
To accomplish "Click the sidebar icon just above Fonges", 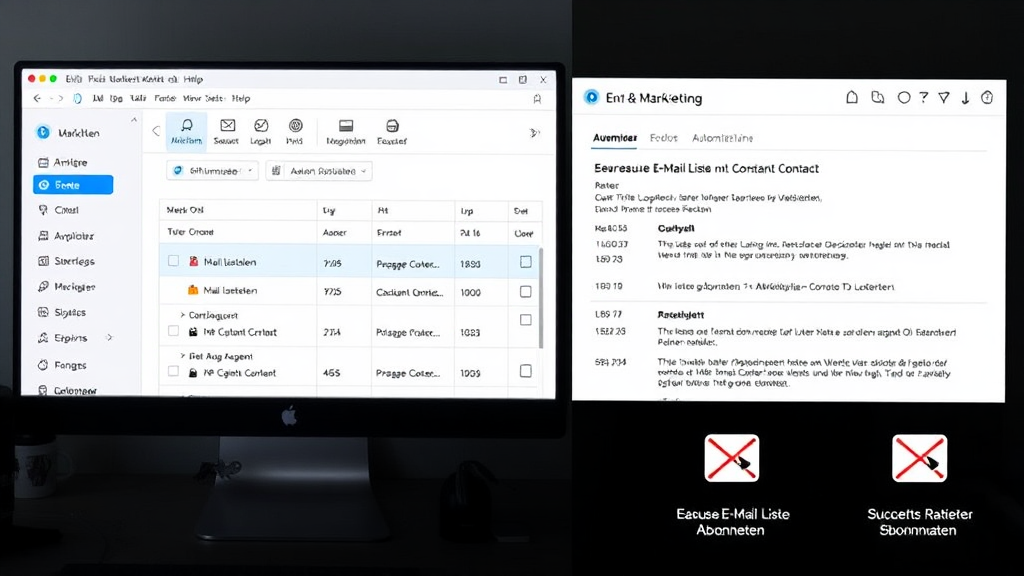I will click(x=43, y=338).
